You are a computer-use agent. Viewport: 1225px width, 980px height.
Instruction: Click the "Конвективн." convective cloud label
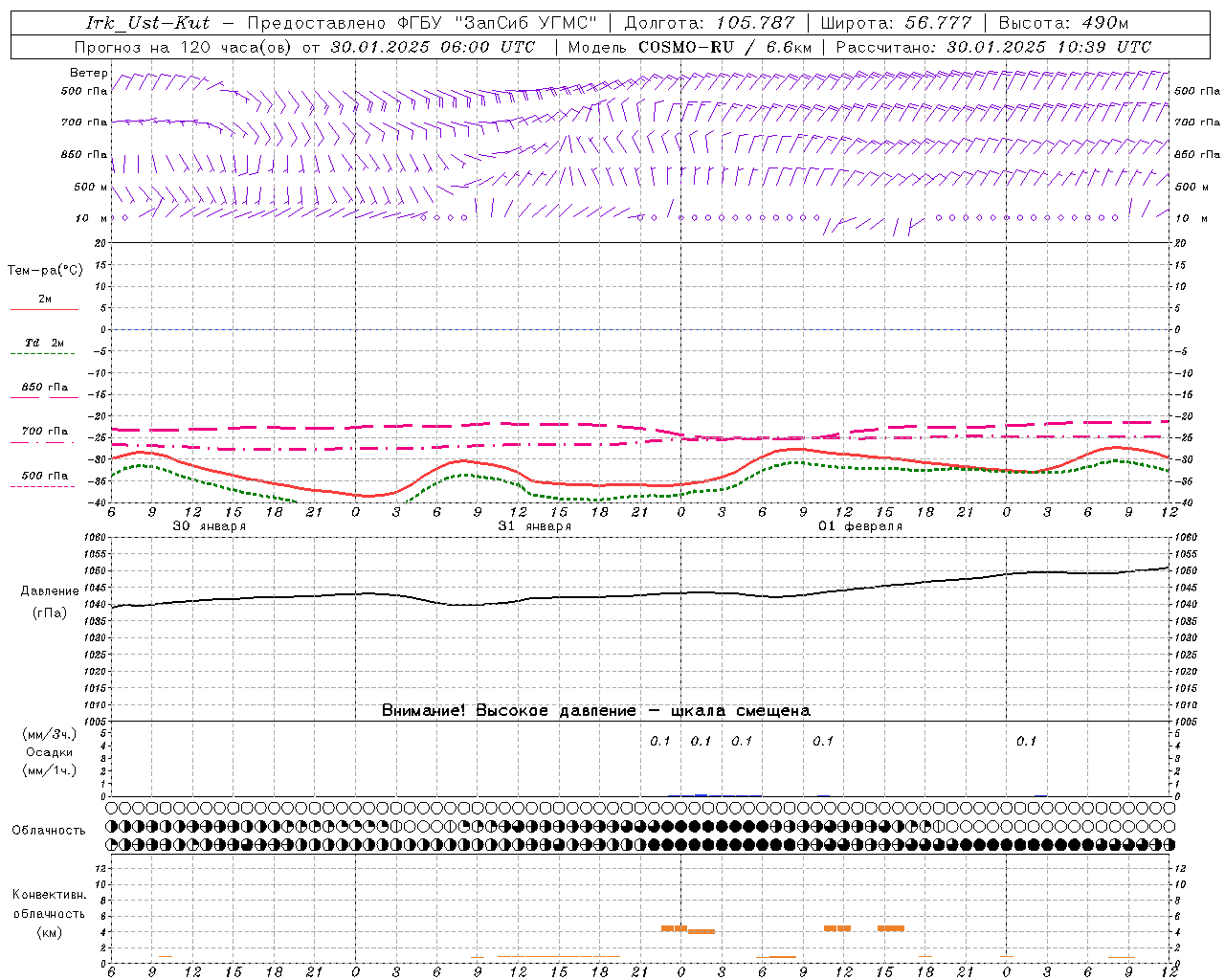pos(50,895)
